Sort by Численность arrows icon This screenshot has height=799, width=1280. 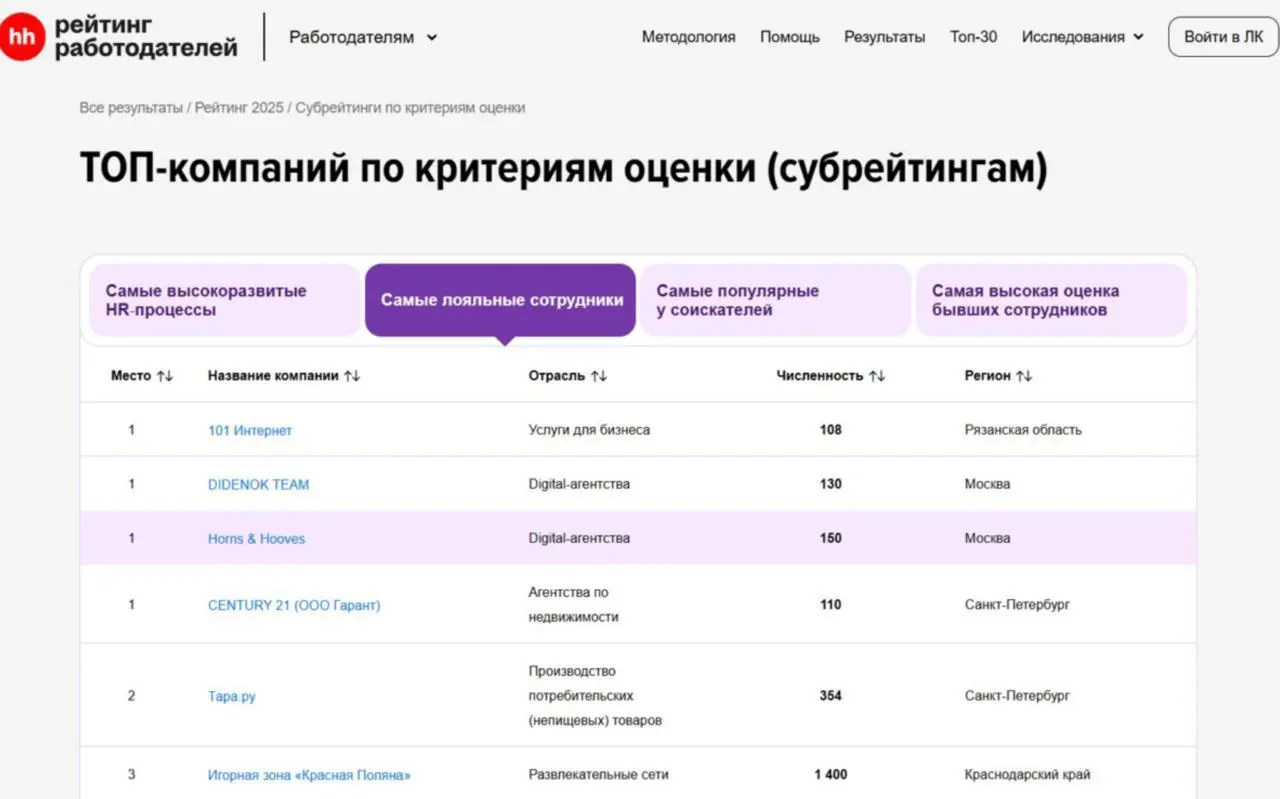pos(876,376)
